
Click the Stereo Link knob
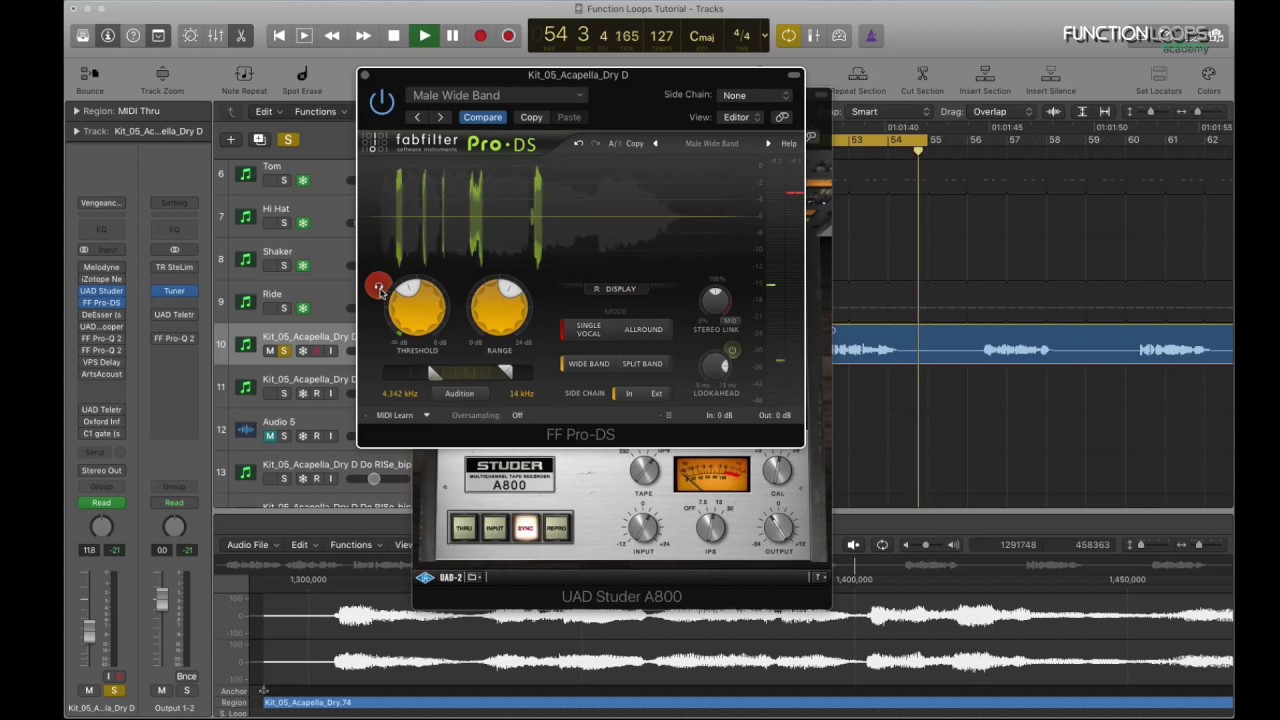click(x=715, y=300)
